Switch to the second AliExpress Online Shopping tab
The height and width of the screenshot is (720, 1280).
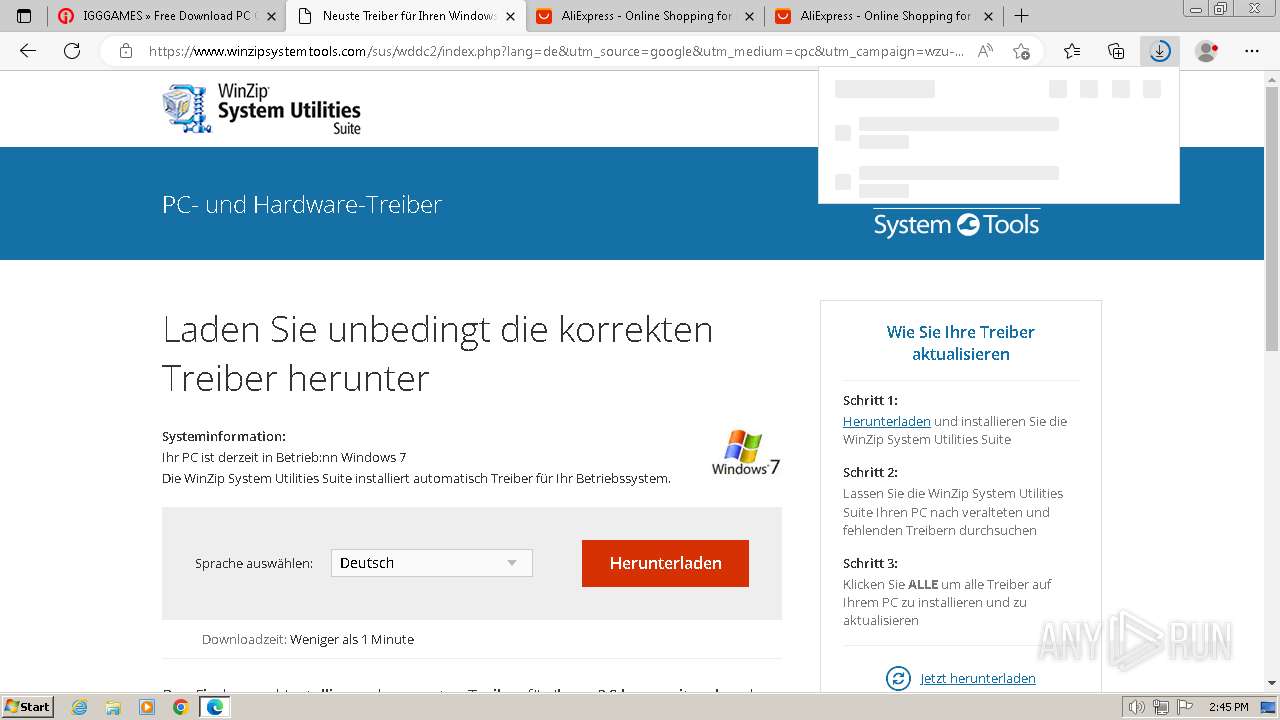click(884, 16)
